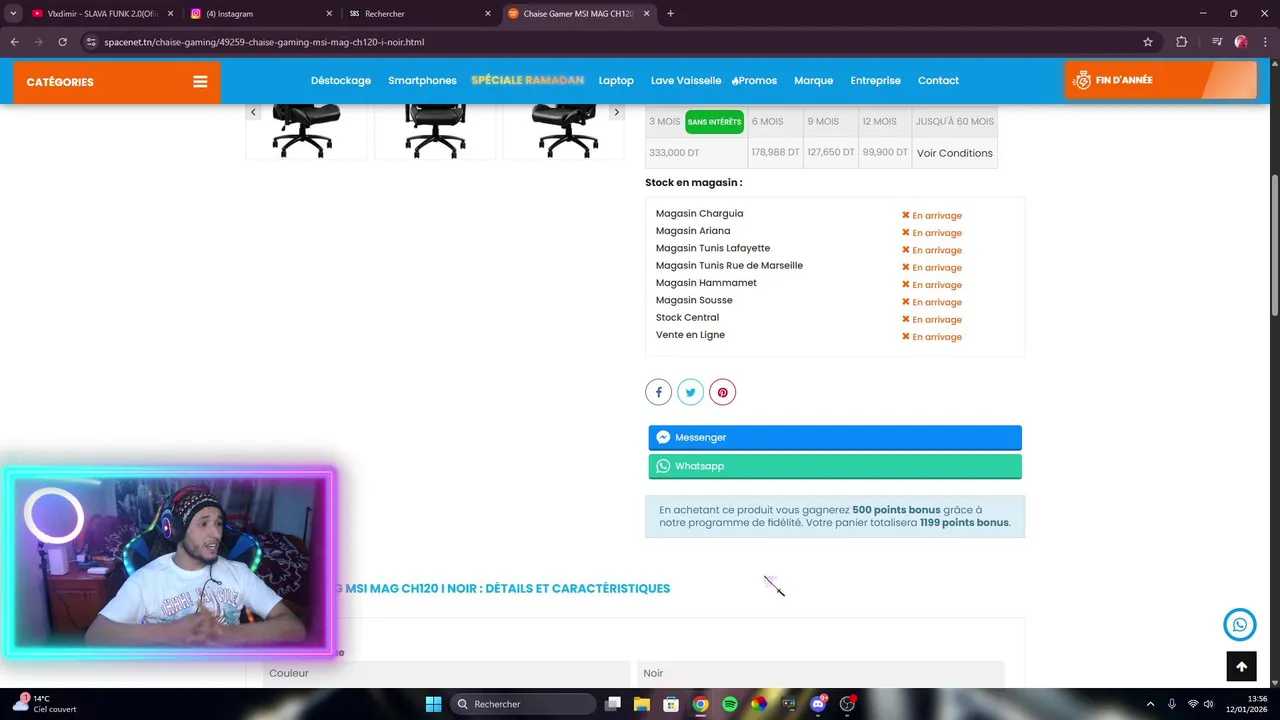Select the Sans Intérêts green badge
Viewport: 1280px width, 720px height.
(x=714, y=122)
